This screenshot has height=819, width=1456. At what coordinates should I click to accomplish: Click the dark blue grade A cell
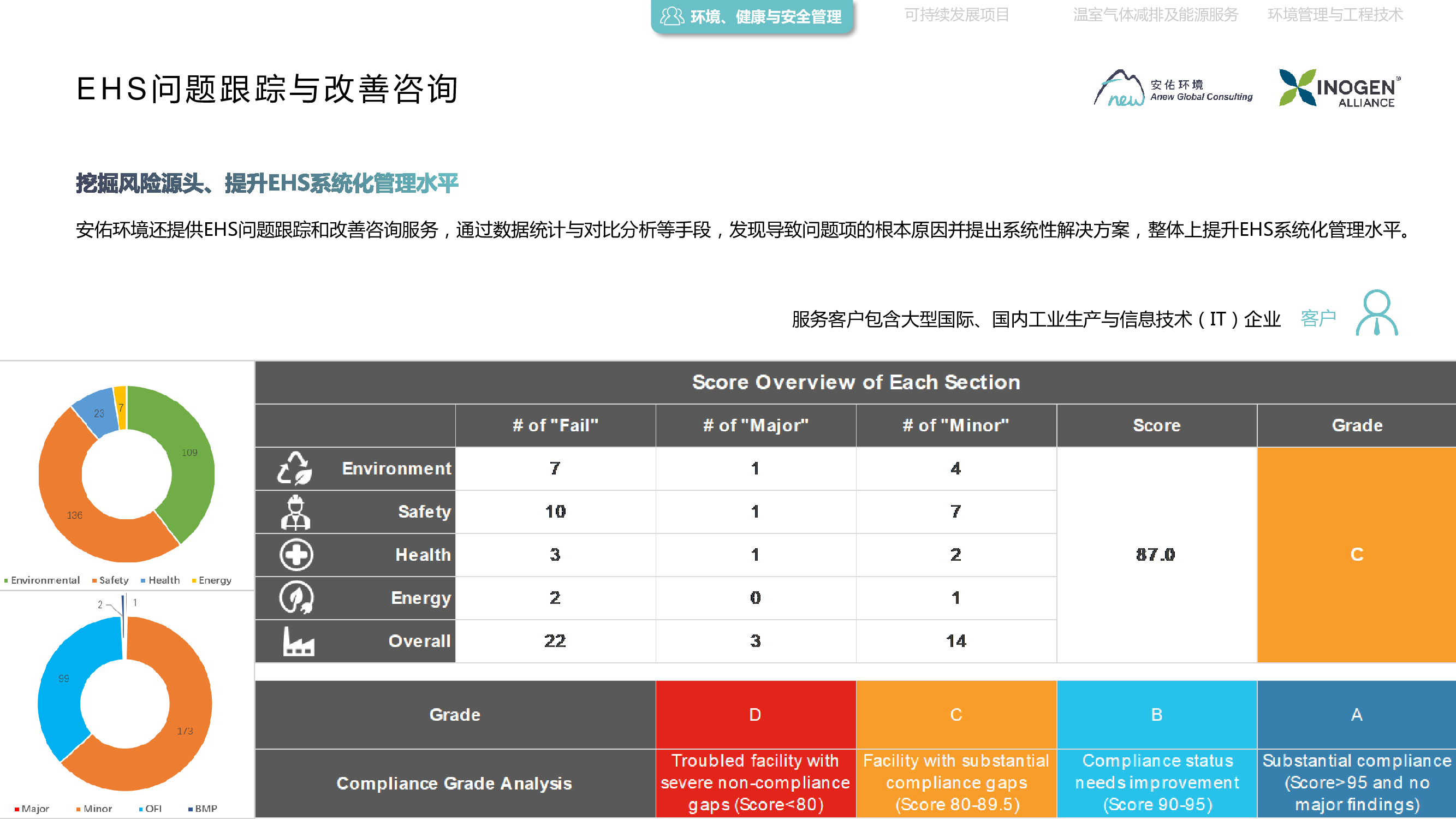point(1357,715)
